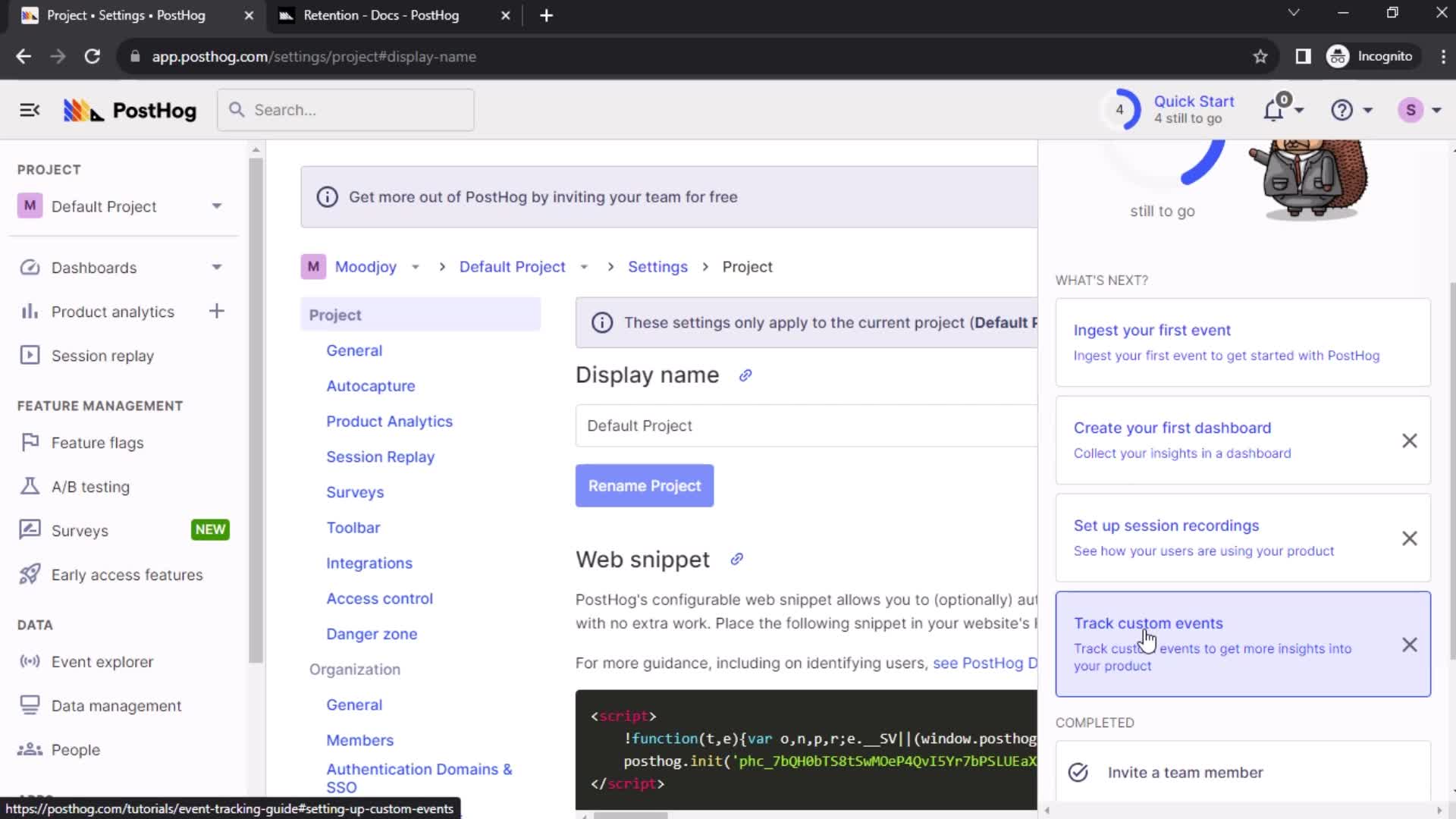The width and height of the screenshot is (1456, 819).
Task: Select the Danger Zone settings tab
Action: [x=372, y=633]
